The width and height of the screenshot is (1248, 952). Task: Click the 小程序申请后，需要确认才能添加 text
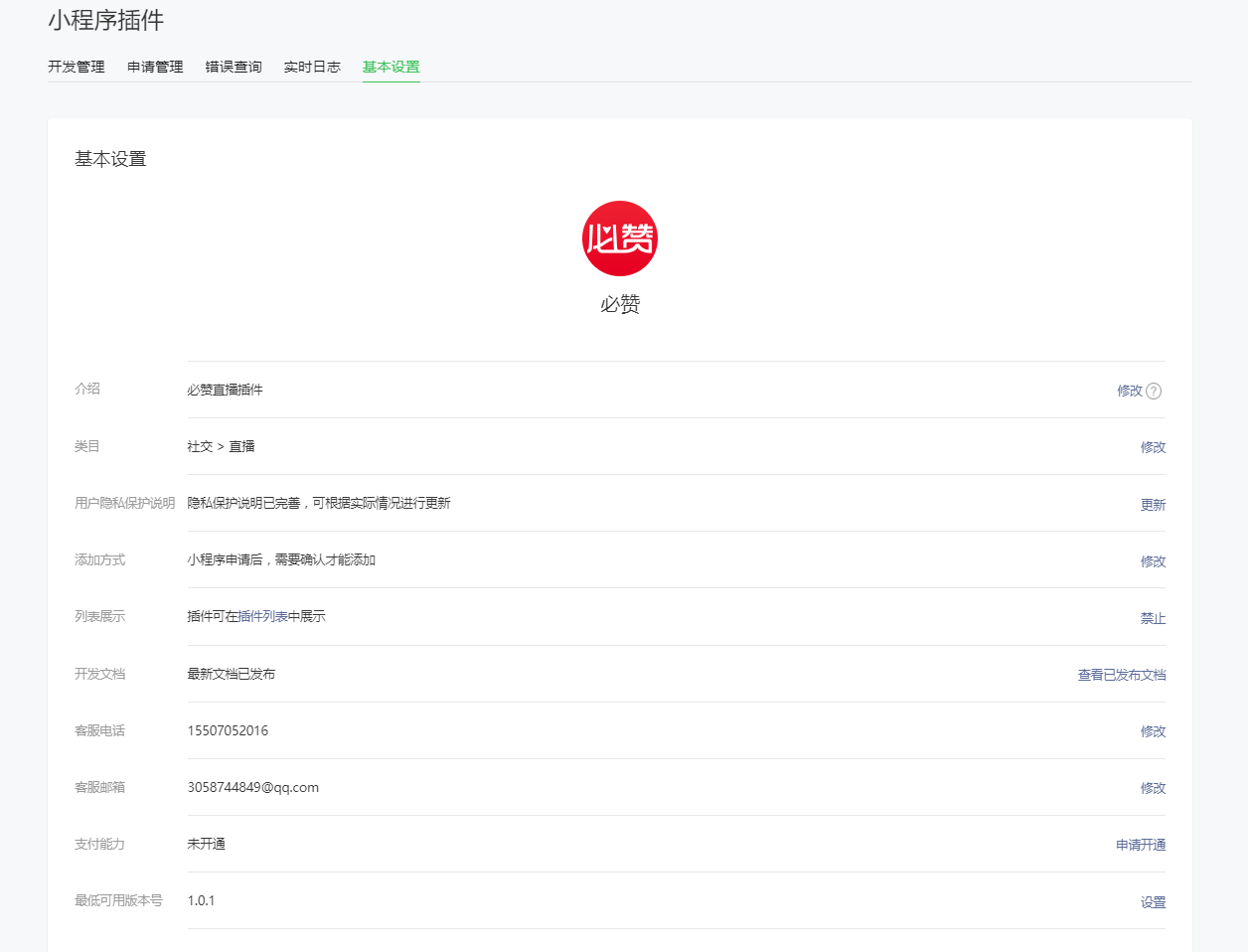click(281, 559)
